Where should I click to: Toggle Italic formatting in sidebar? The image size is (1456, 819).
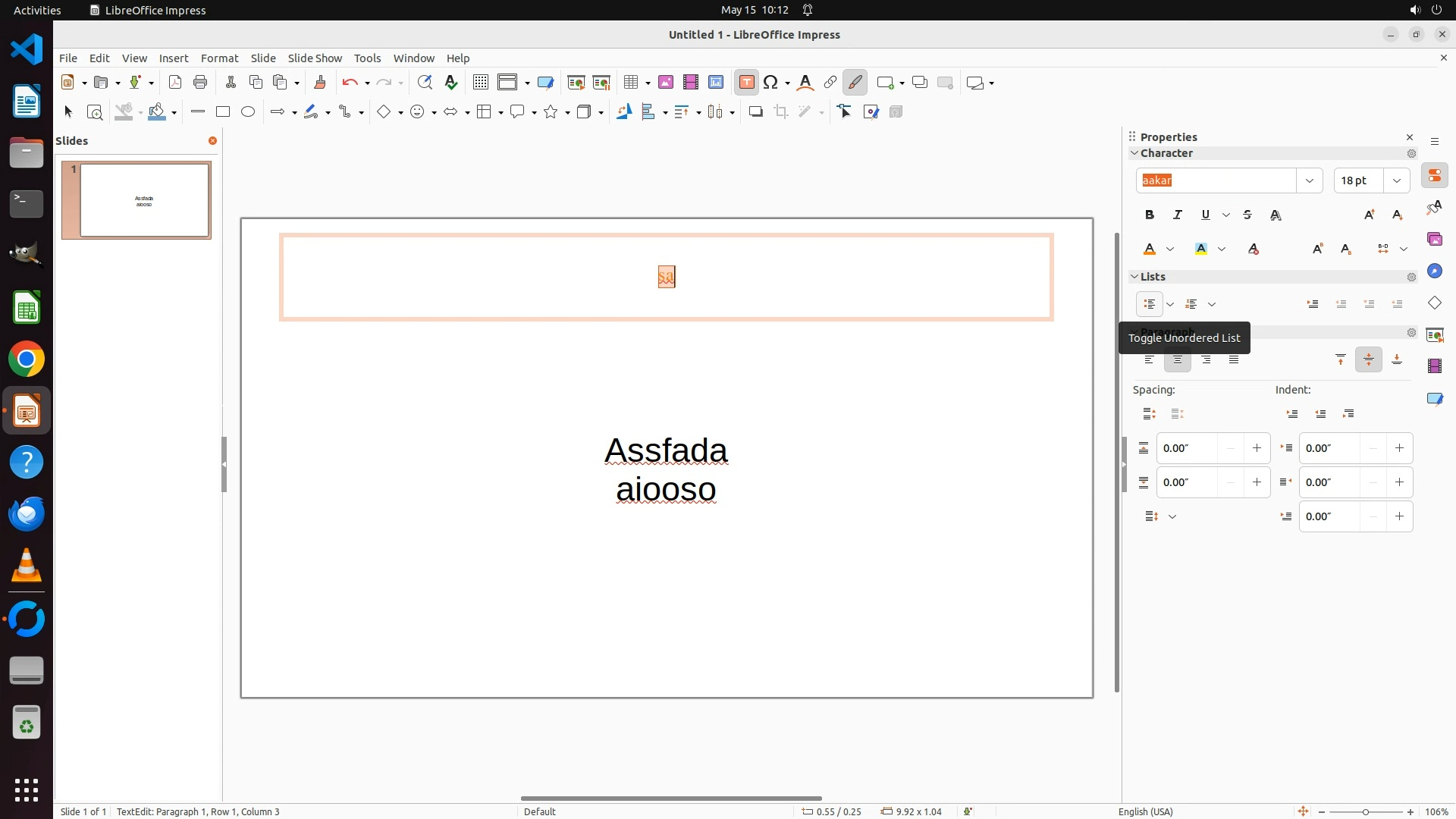[1178, 215]
